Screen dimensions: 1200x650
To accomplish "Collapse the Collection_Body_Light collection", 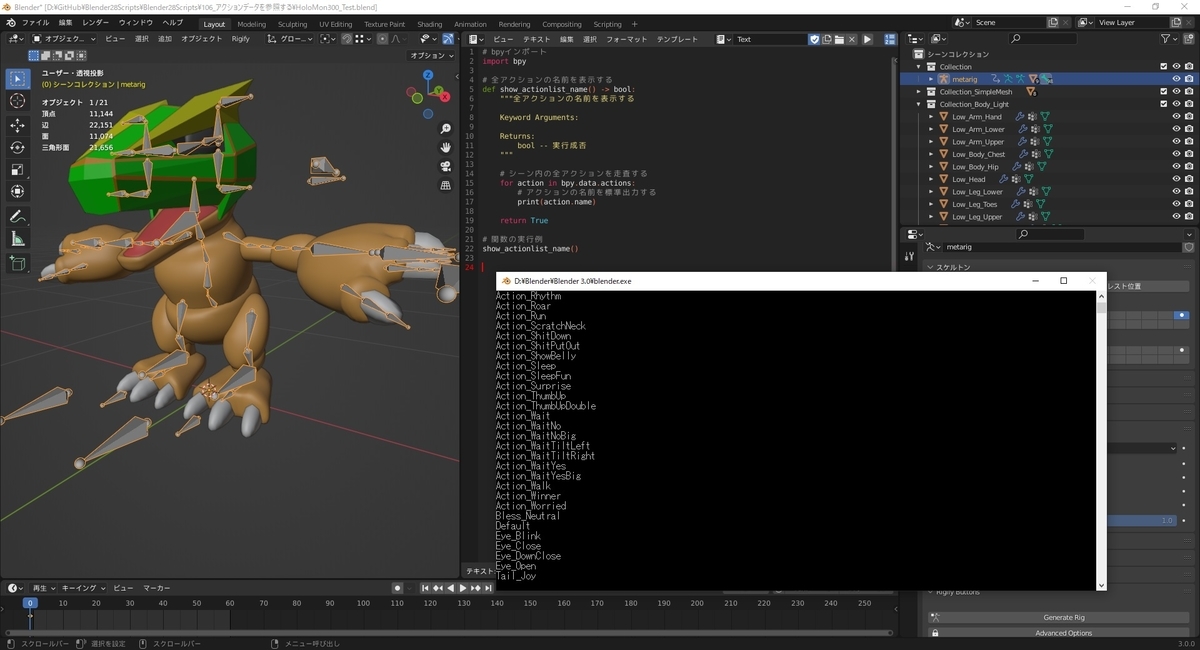I will point(917,103).
